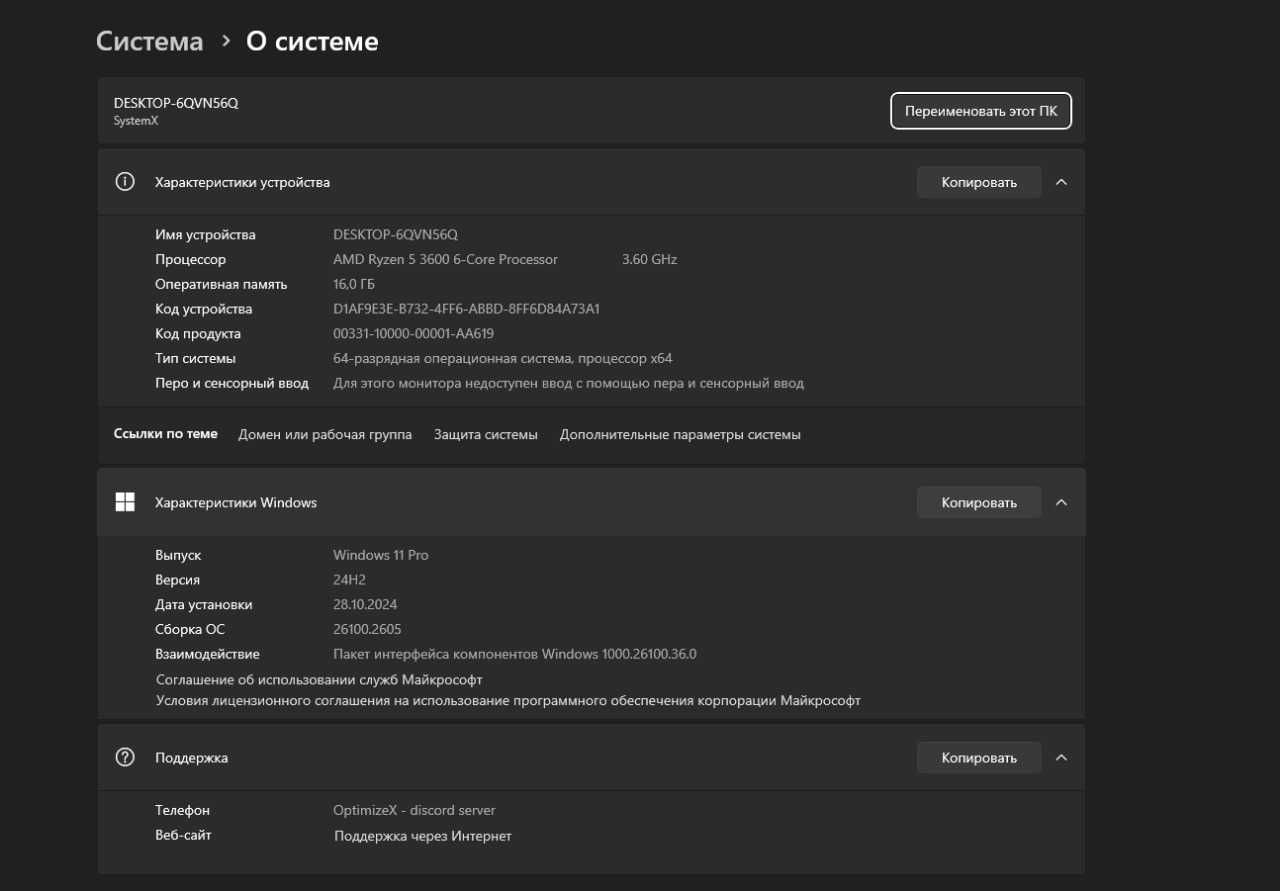Image resolution: width=1280 pixels, height=891 pixels.
Task: Copy Windows specs with Копировать in Характеристики Windows
Action: click(x=979, y=502)
